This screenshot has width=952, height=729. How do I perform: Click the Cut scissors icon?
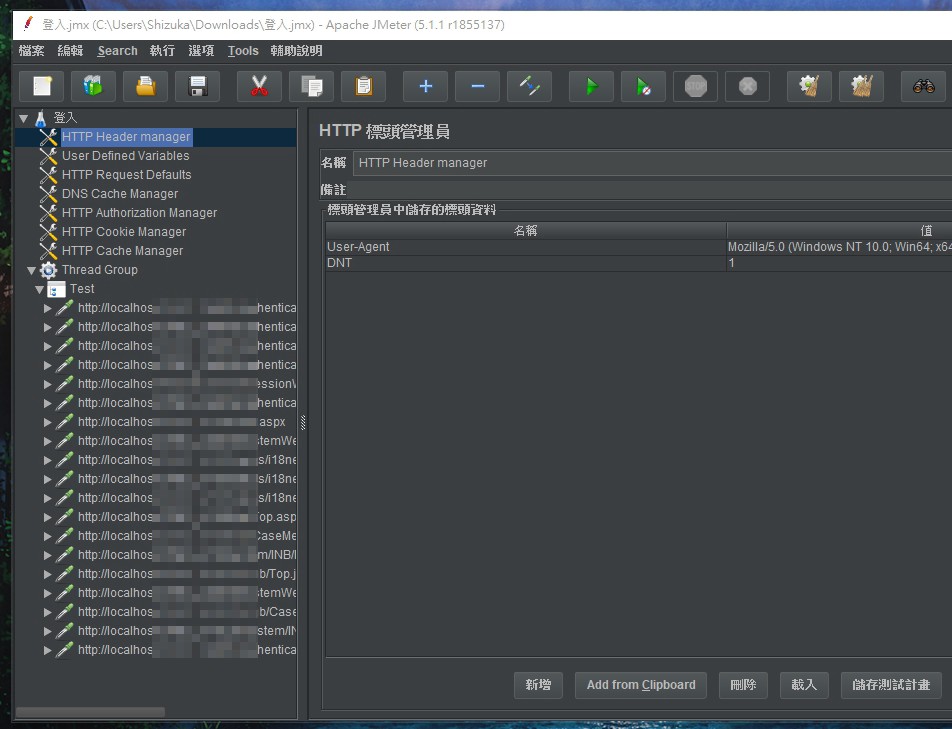tap(259, 87)
